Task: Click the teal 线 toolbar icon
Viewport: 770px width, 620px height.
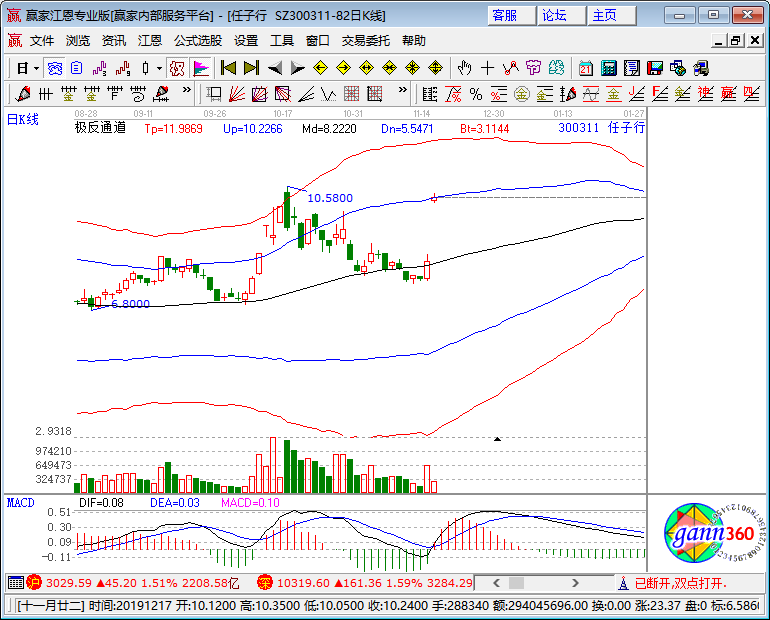Action: [x=556, y=68]
